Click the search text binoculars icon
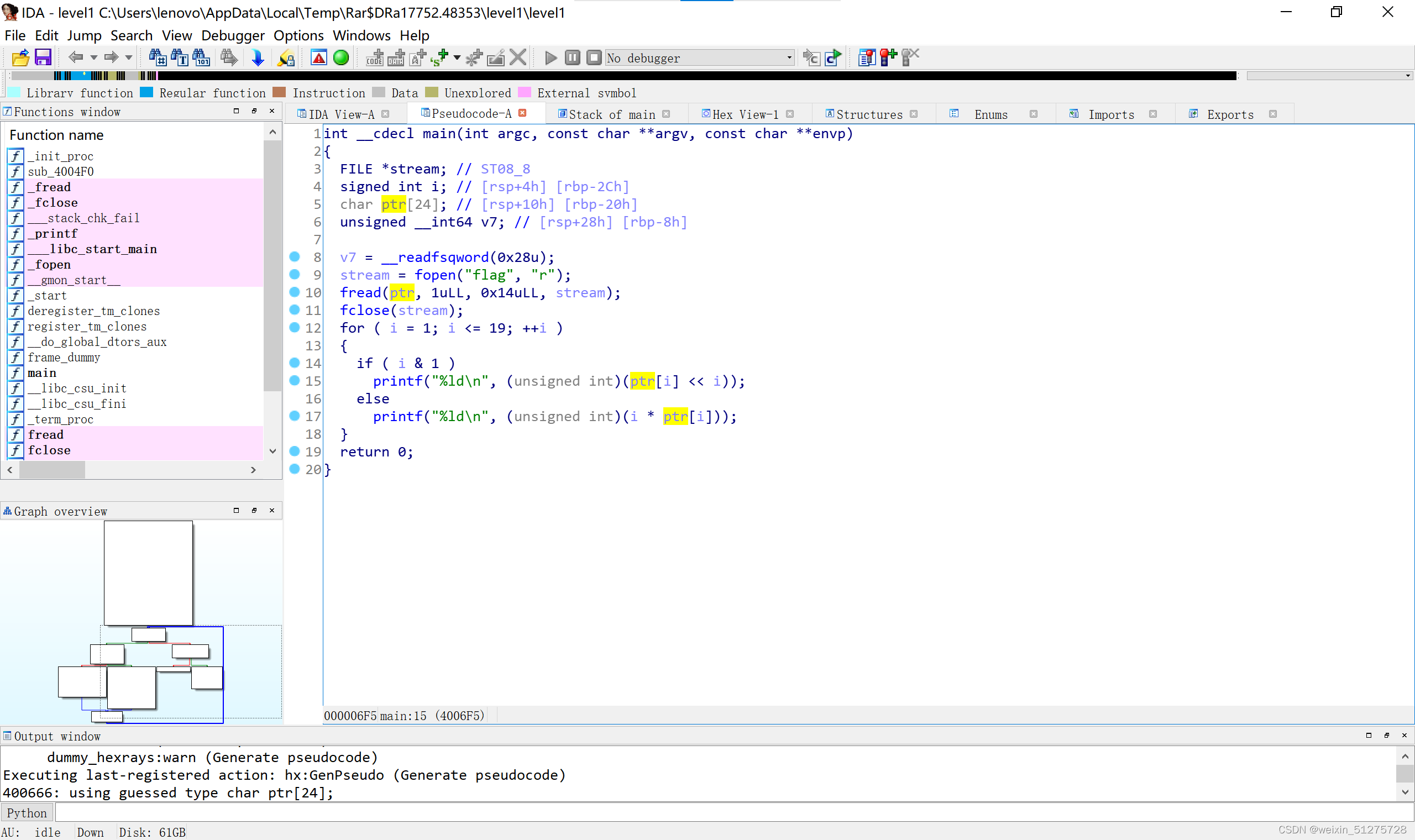Viewport: 1415px width, 840px height. [180, 57]
